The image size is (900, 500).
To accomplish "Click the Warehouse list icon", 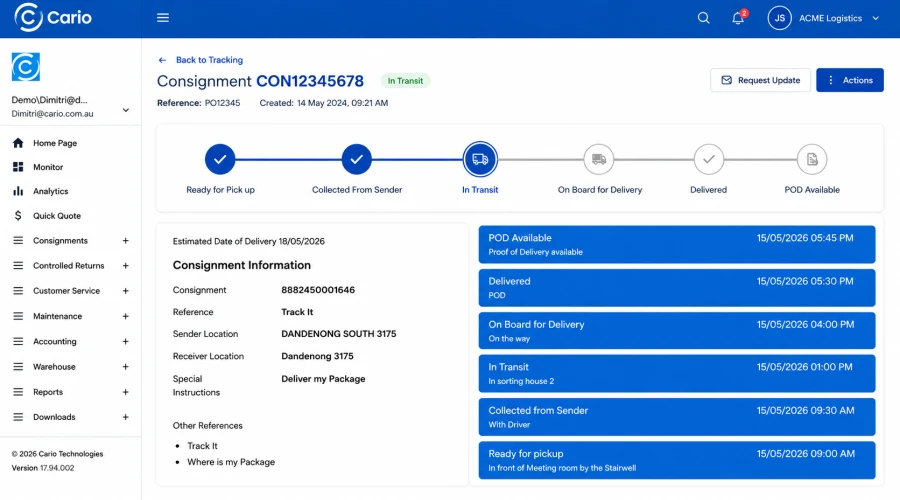I will (18, 367).
